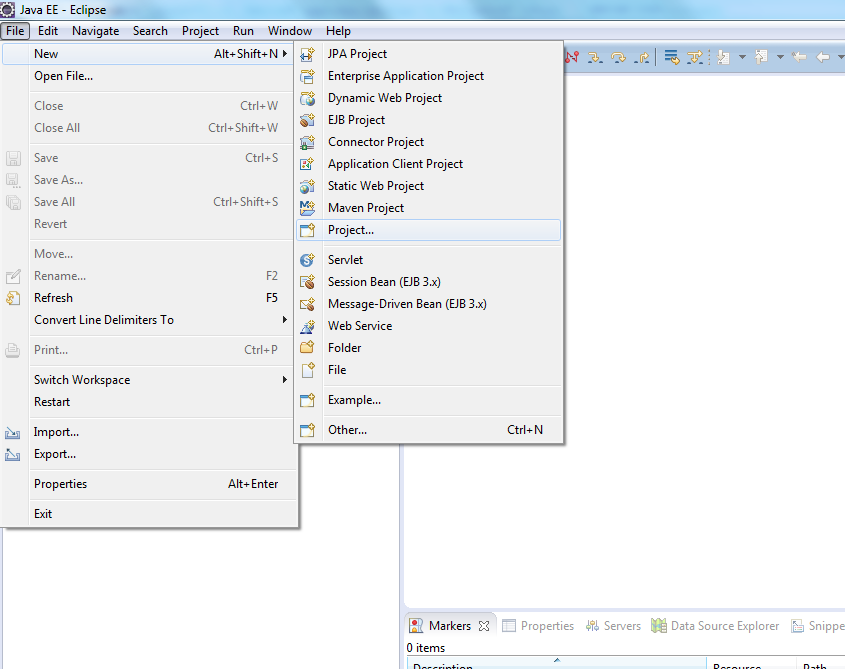
Task: Close the Markers view tab
Action: coord(487,624)
